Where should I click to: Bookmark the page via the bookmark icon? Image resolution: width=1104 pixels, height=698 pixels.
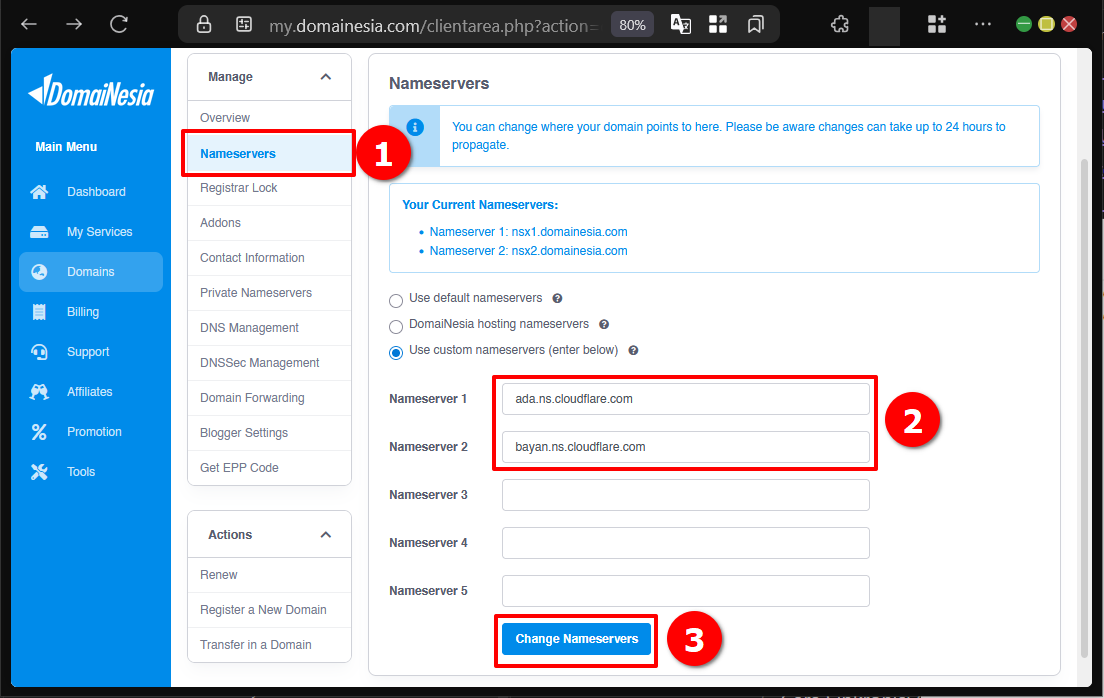pos(755,25)
